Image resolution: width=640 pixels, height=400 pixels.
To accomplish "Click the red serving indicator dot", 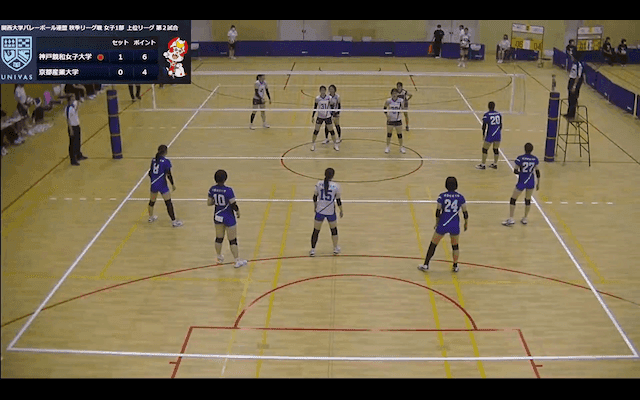I will click(x=100, y=58).
